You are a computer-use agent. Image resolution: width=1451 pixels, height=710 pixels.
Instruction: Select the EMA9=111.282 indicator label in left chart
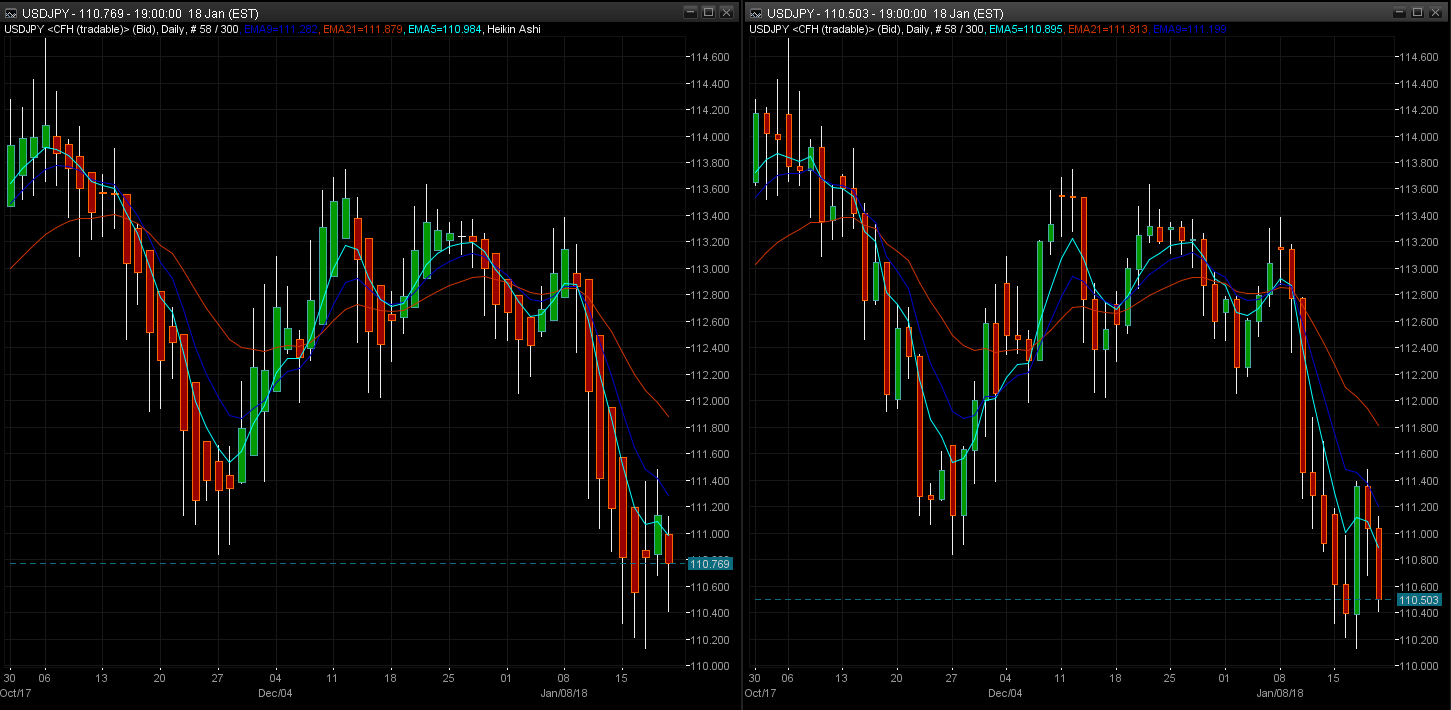point(281,29)
